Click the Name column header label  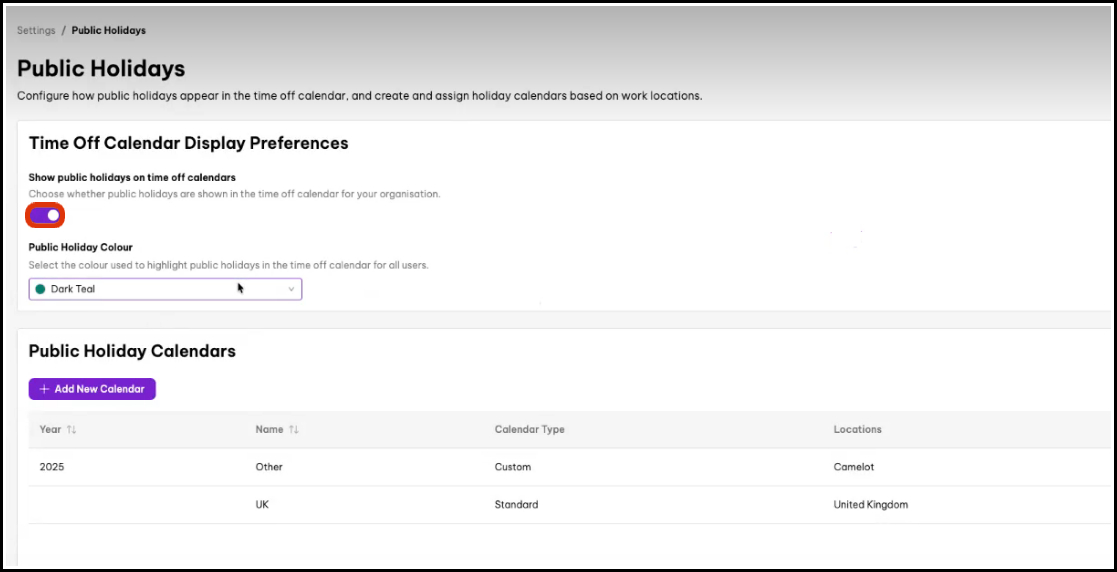pos(269,430)
